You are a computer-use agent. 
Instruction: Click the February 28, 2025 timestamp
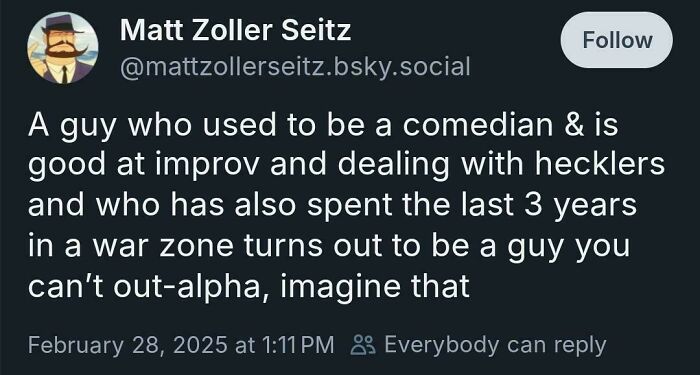pos(127,345)
